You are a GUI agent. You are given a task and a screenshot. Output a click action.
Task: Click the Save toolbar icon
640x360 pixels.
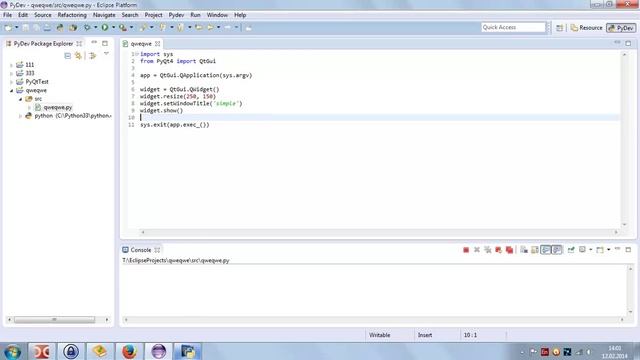[x=26, y=27]
